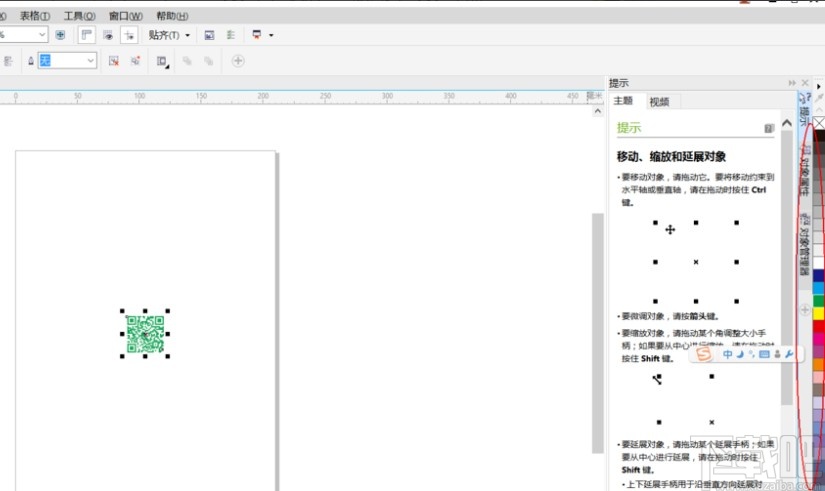Click the canvas scroll-up arrow
Viewport: 825px width, 491px height.
pos(598,111)
